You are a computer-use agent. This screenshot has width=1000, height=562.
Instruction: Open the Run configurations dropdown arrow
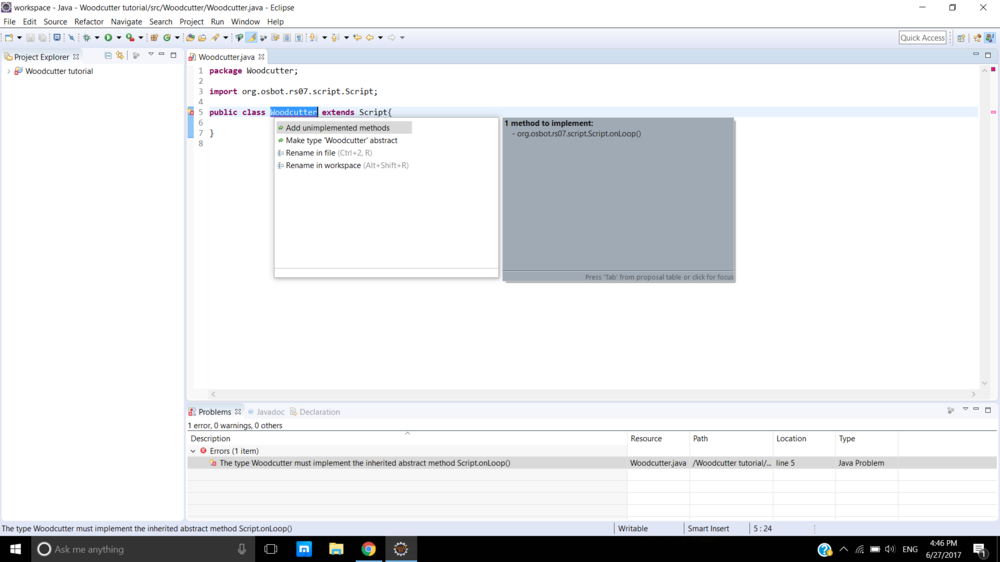click(x=119, y=38)
